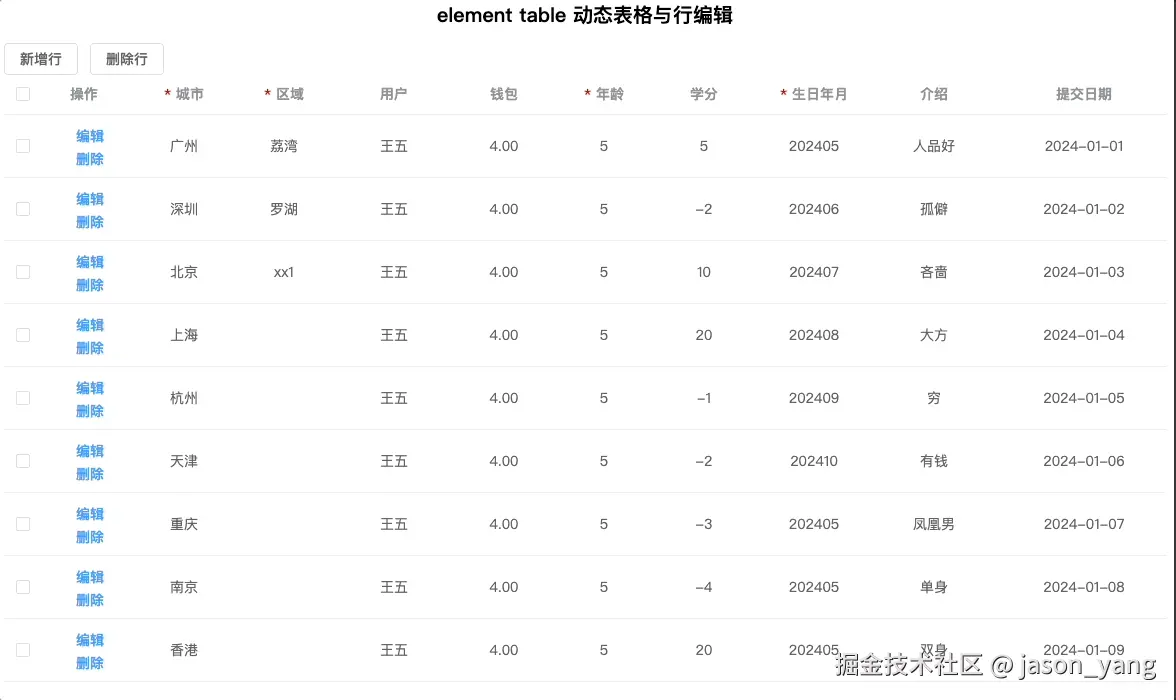Click 删除 on the 广州 row
The image size is (1176, 700).
click(89, 158)
